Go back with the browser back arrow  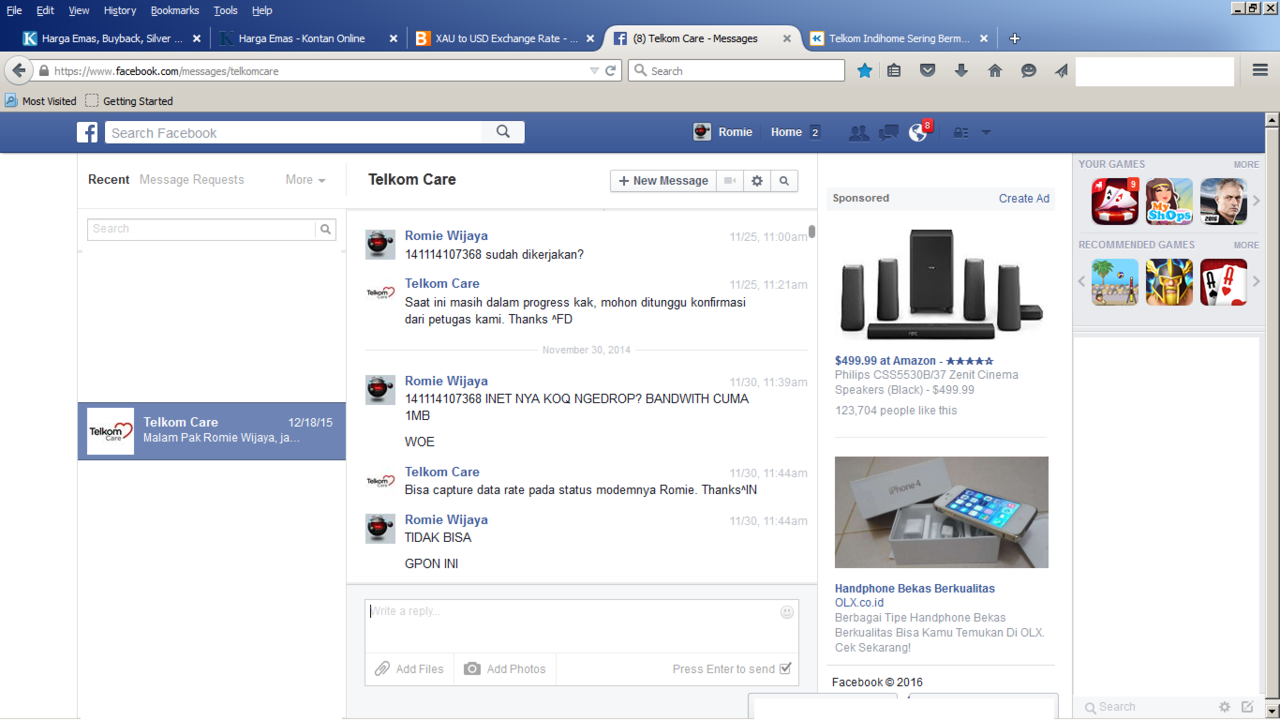tap(18, 71)
